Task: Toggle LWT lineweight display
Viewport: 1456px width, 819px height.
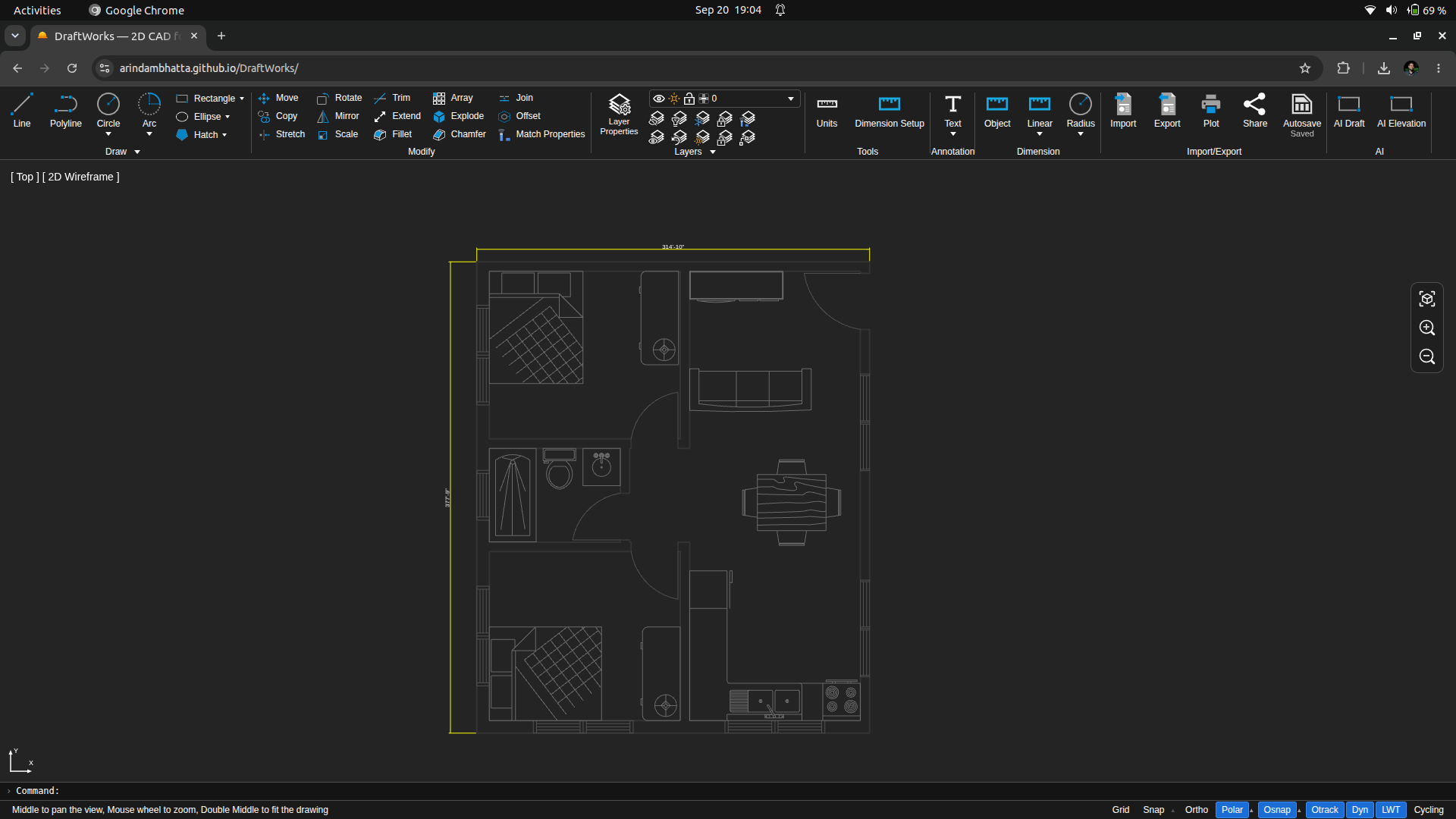Action: (1391, 810)
